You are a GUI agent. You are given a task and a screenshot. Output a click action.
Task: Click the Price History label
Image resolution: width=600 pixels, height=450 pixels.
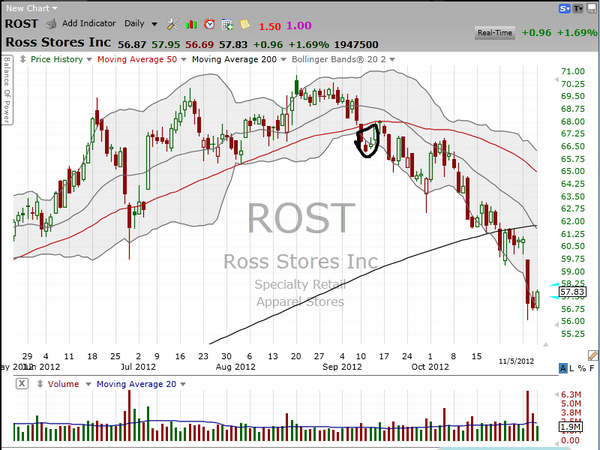click(x=57, y=59)
